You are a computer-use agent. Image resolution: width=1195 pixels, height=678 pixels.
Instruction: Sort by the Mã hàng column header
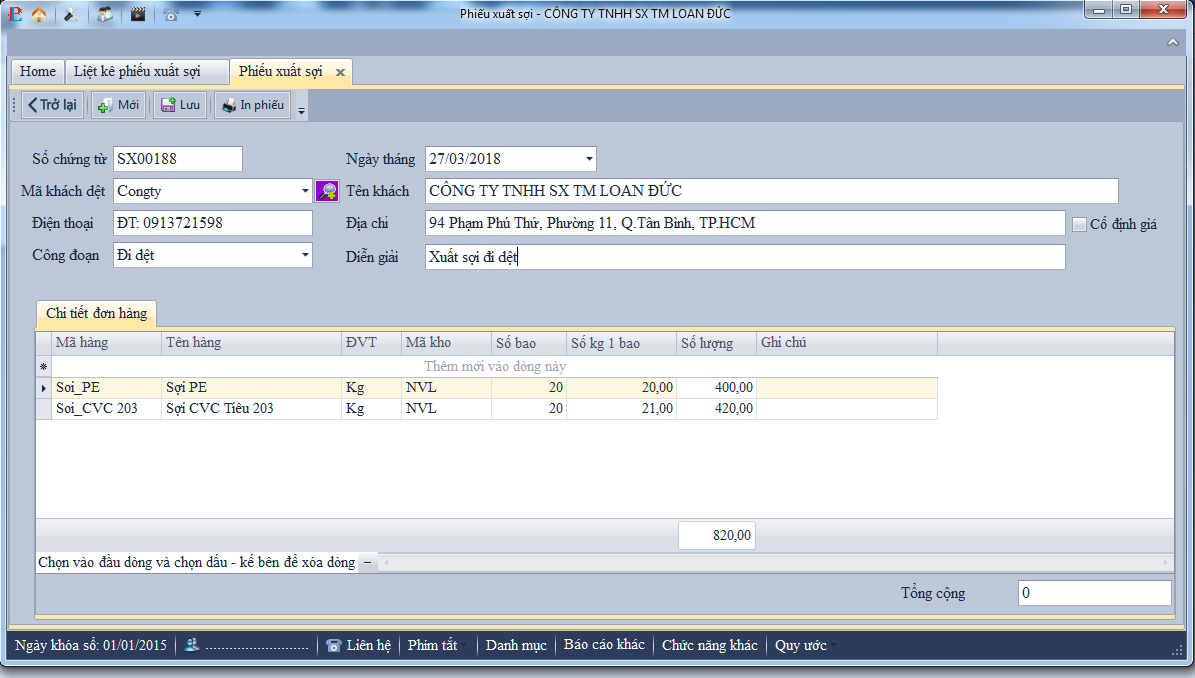[106, 343]
